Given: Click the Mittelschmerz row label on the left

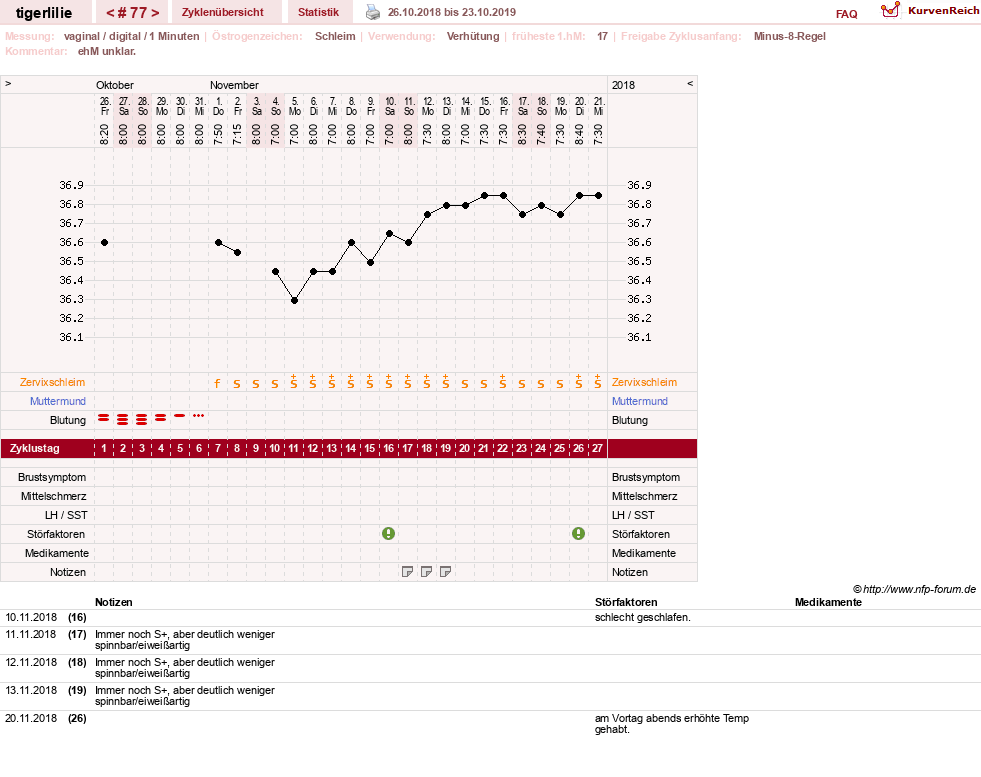Looking at the screenshot, I should [53, 496].
